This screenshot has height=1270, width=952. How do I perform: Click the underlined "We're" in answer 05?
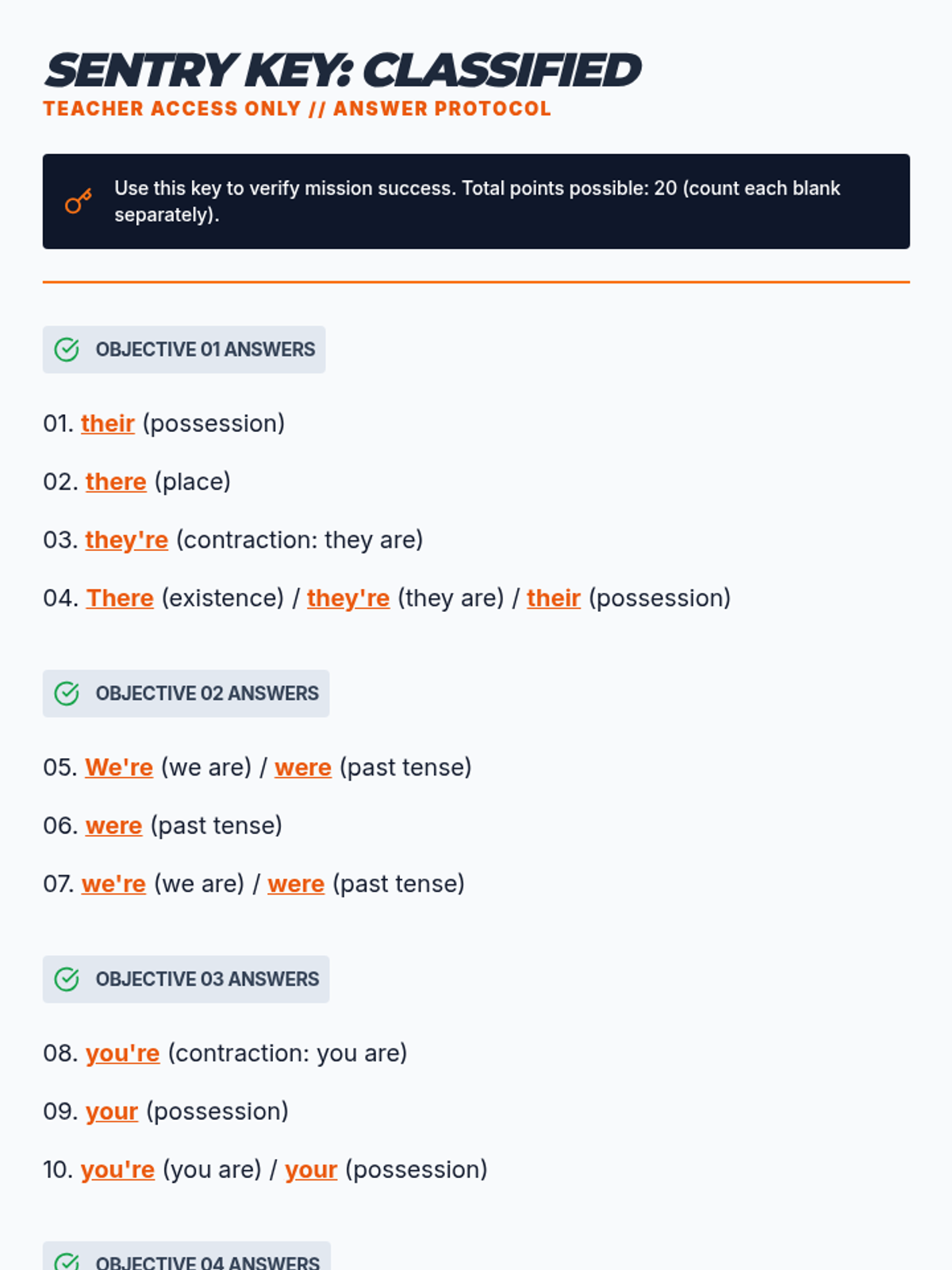click(119, 768)
